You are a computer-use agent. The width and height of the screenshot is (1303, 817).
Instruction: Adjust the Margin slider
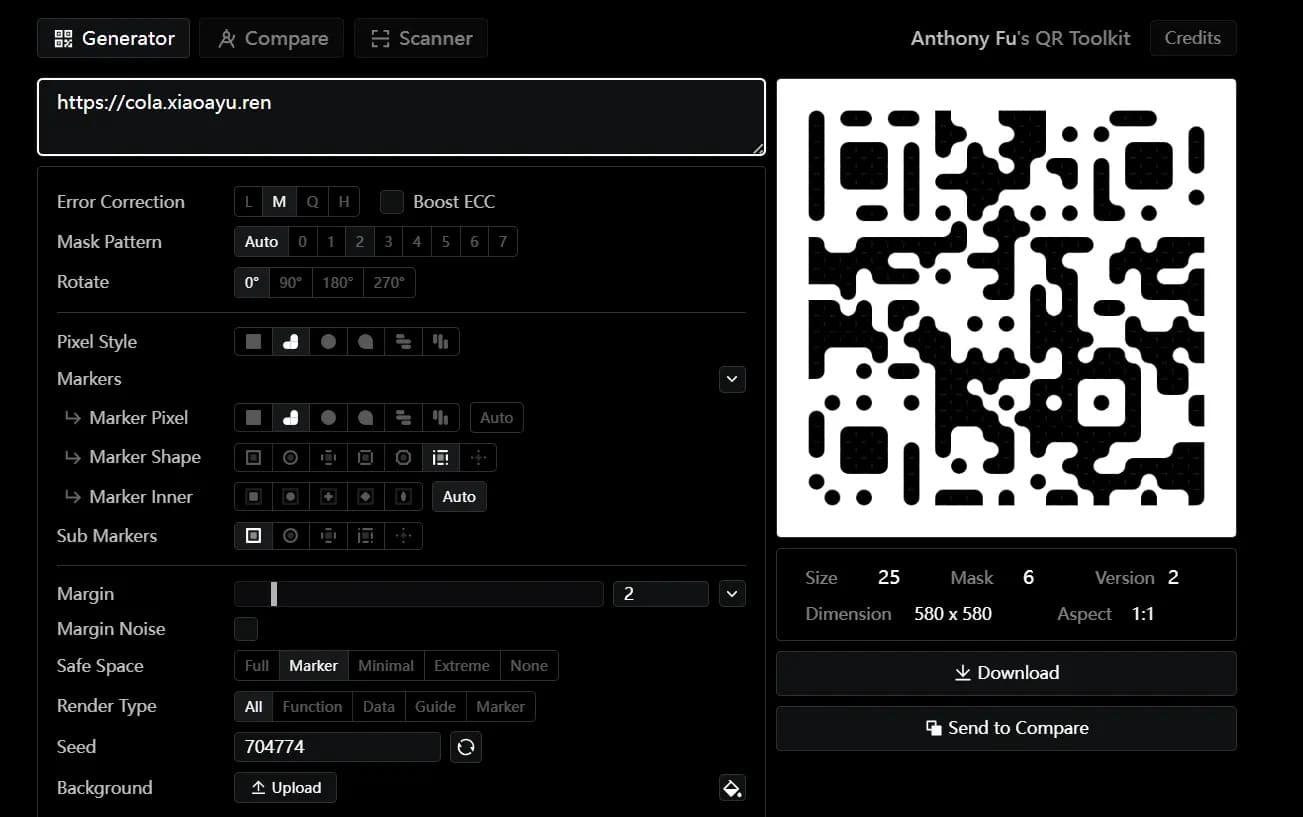coord(418,594)
